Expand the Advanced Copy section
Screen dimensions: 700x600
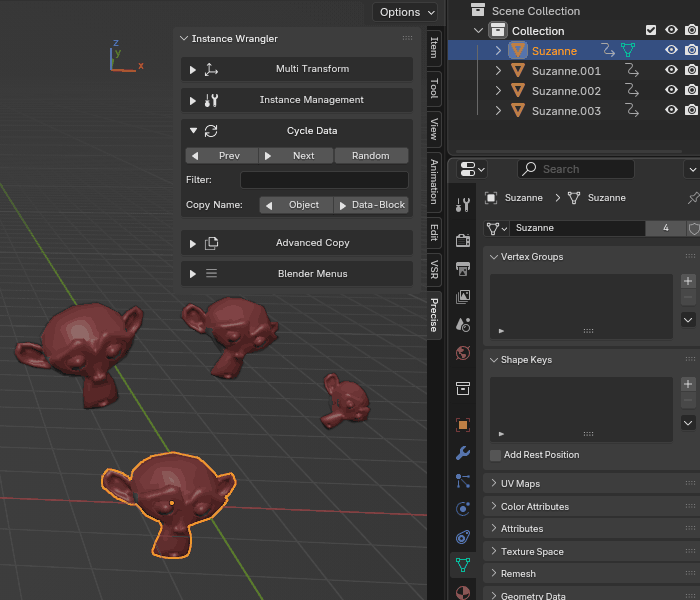[x=193, y=244]
